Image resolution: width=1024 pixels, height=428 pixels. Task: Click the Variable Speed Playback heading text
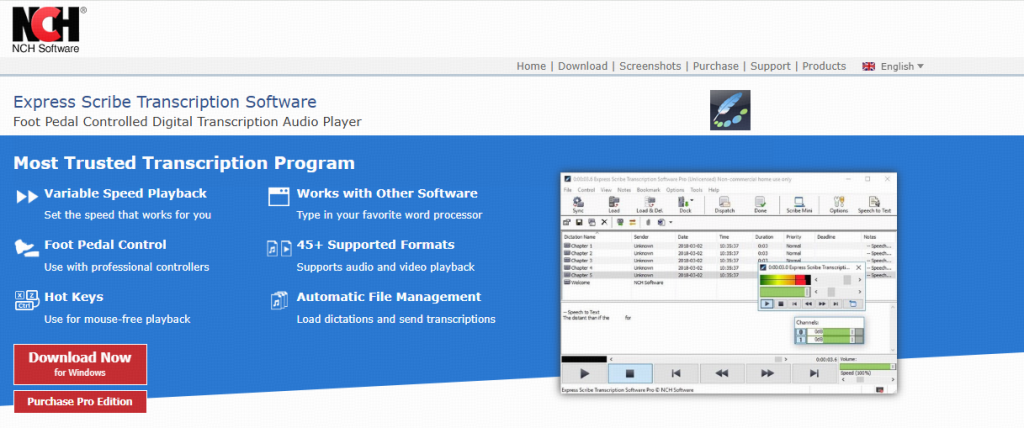pos(125,193)
